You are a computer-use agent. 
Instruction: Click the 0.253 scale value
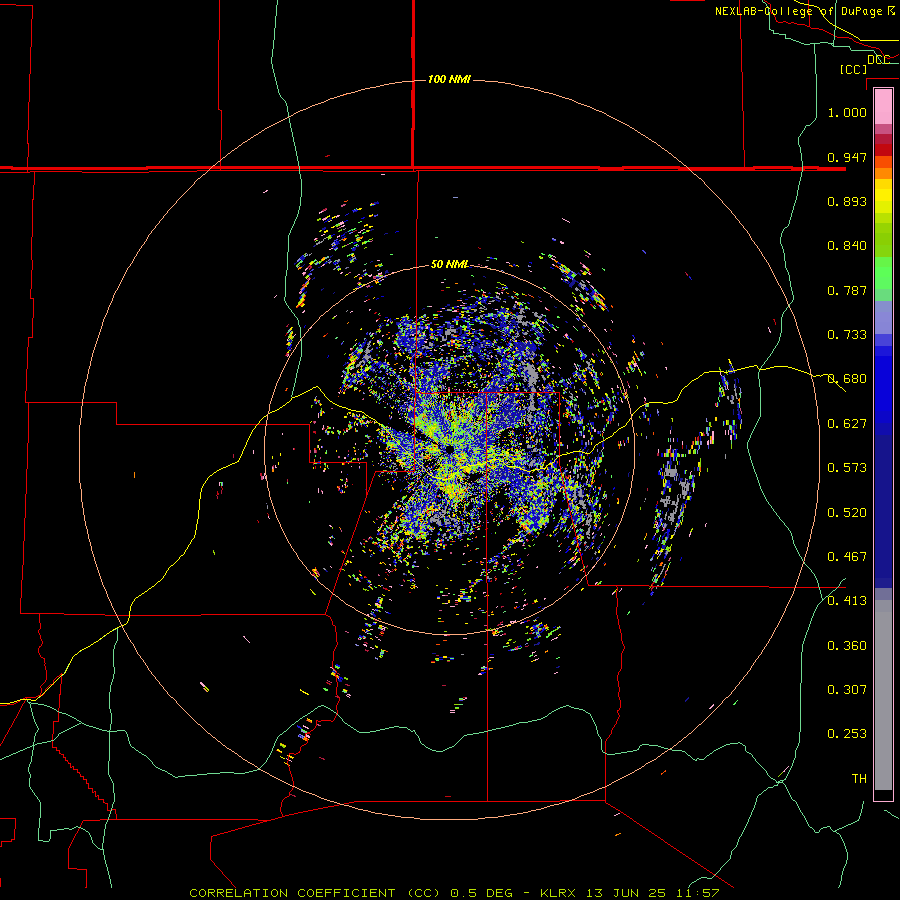pyautogui.click(x=847, y=734)
